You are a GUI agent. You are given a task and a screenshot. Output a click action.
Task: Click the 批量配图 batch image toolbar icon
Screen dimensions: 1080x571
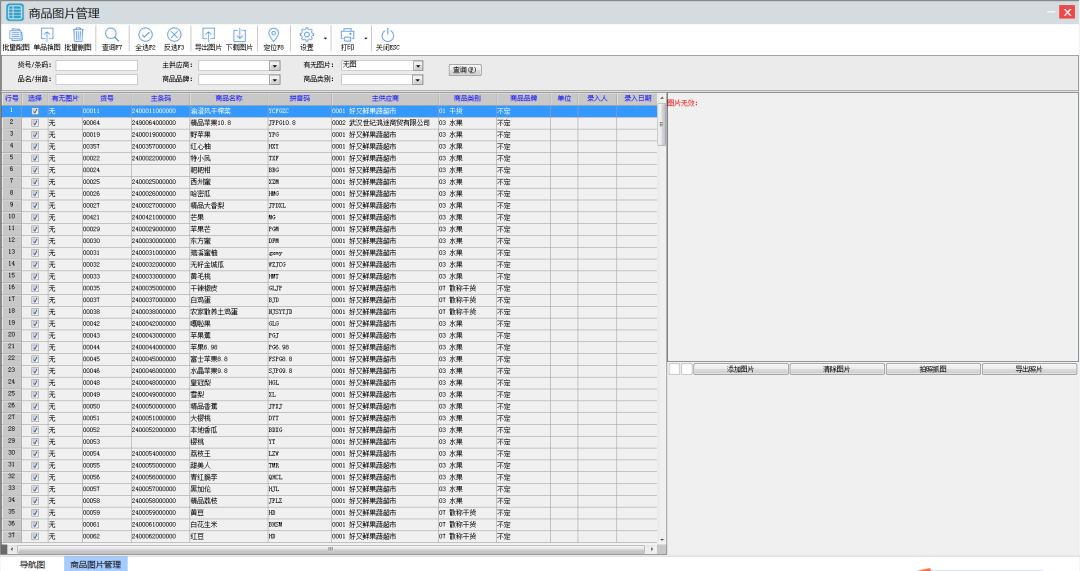(15, 35)
